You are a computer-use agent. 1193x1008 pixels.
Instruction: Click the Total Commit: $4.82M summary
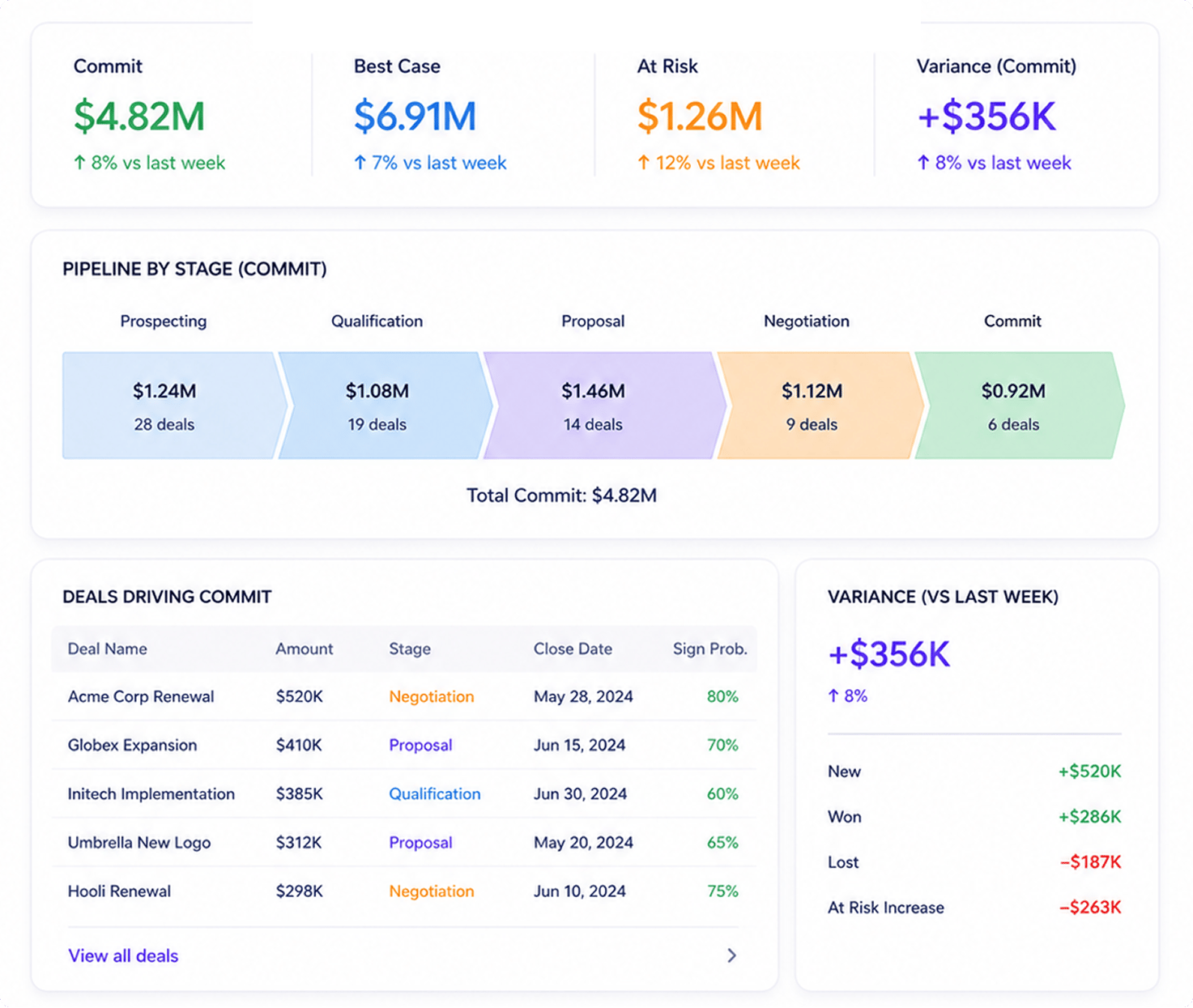(x=561, y=495)
